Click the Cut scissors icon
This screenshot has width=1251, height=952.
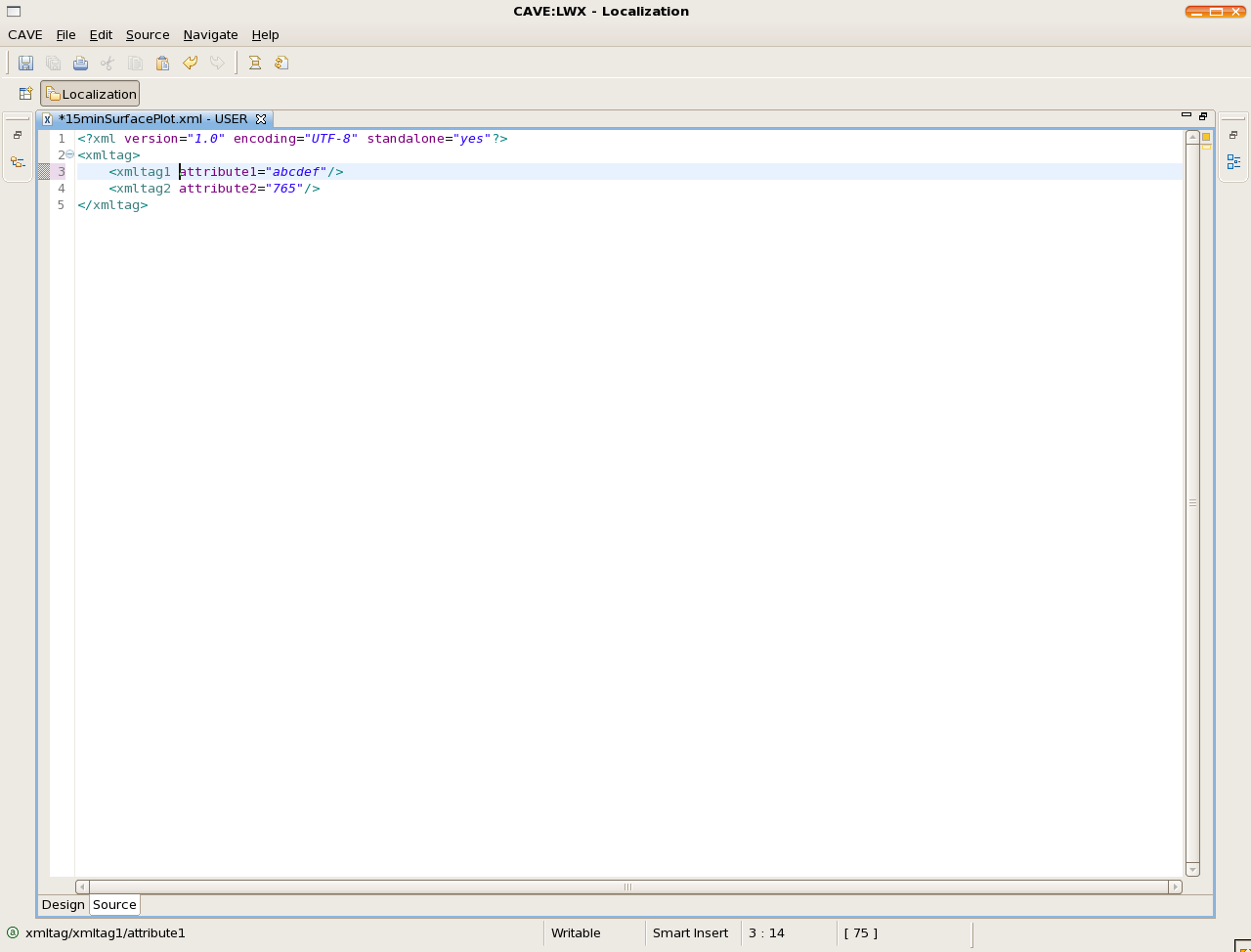pyautogui.click(x=108, y=64)
